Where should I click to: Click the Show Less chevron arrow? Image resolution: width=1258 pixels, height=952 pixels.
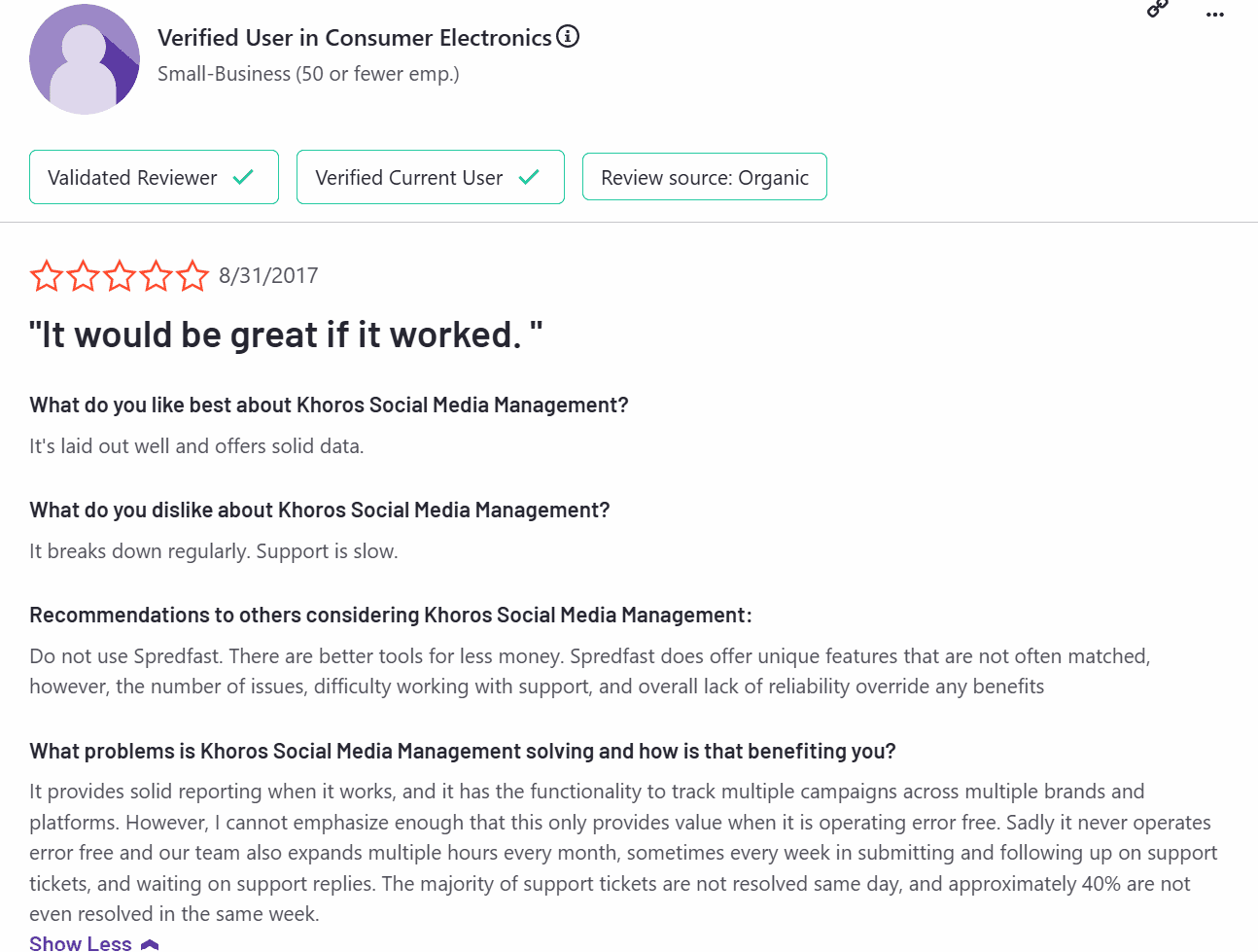point(150,944)
